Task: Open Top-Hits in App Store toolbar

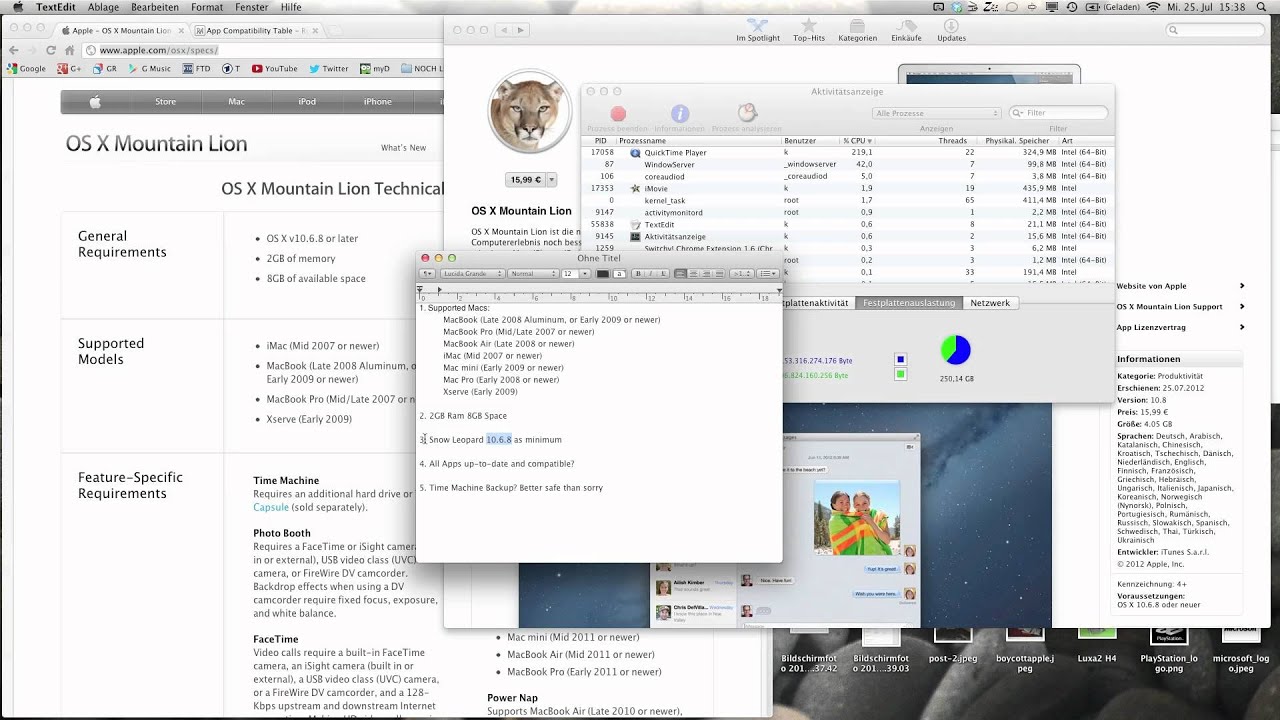Action: pos(809,30)
